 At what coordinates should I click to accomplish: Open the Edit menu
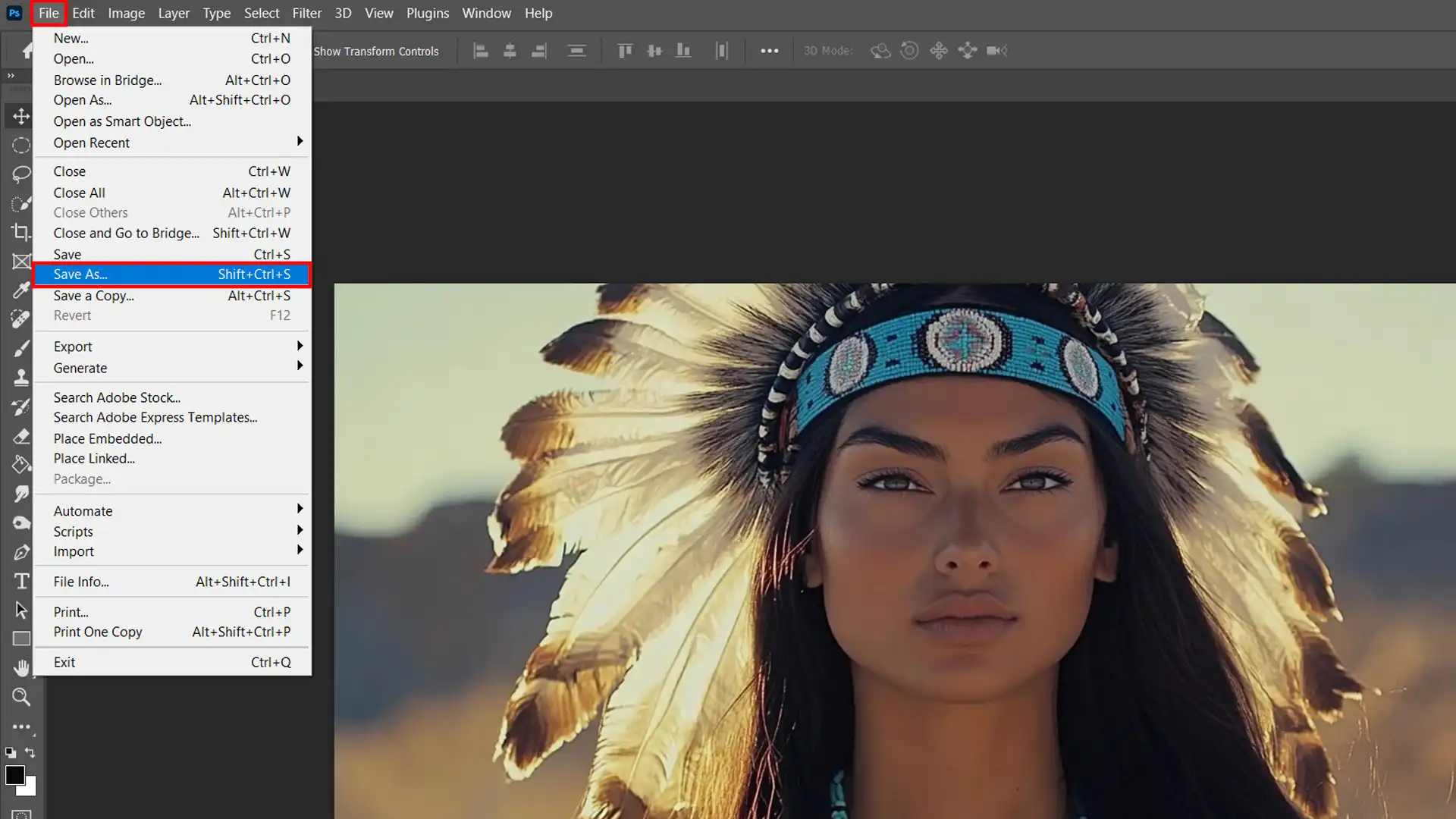[83, 13]
